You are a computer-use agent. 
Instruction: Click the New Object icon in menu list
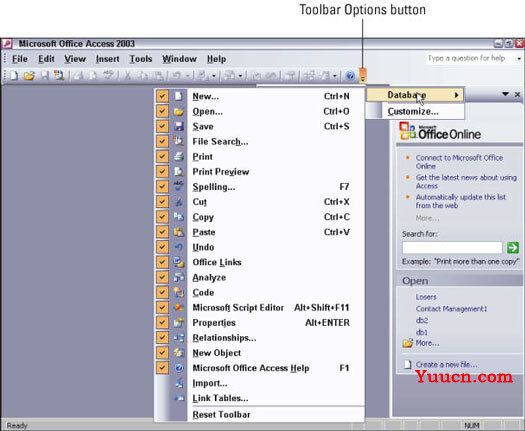click(x=179, y=353)
